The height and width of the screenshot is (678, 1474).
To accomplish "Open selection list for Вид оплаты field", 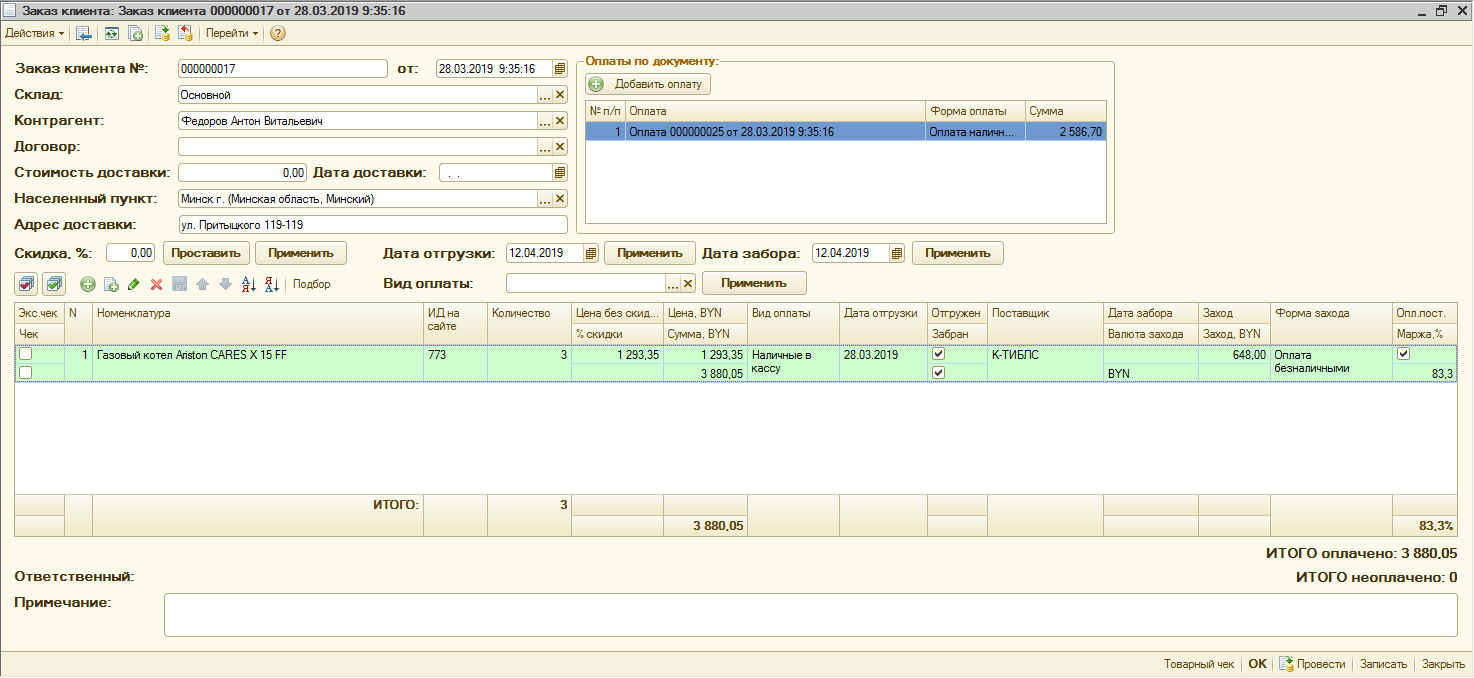I will point(673,283).
